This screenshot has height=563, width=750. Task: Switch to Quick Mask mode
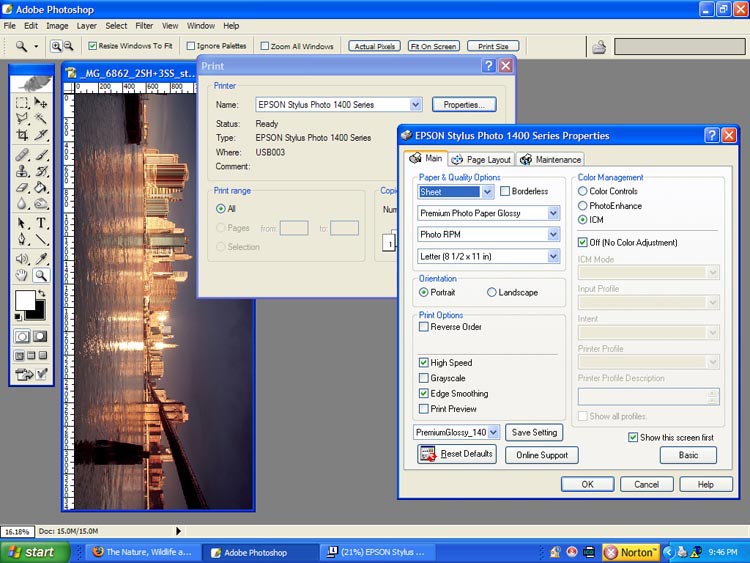41,336
